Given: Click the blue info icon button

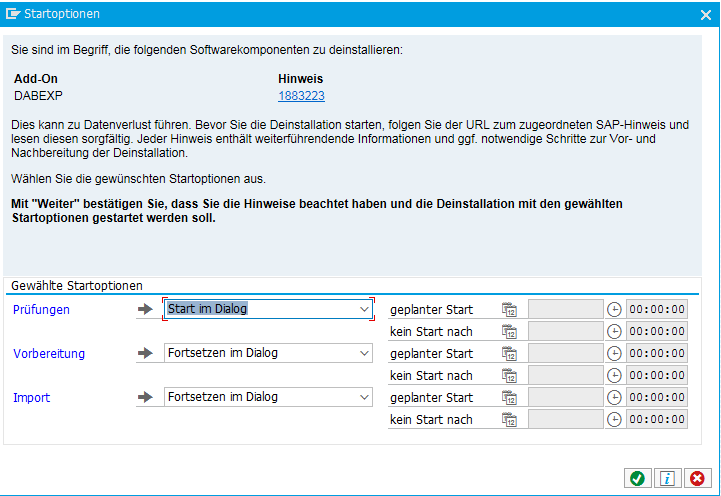Looking at the screenshot, I should [x=667, y=478].
